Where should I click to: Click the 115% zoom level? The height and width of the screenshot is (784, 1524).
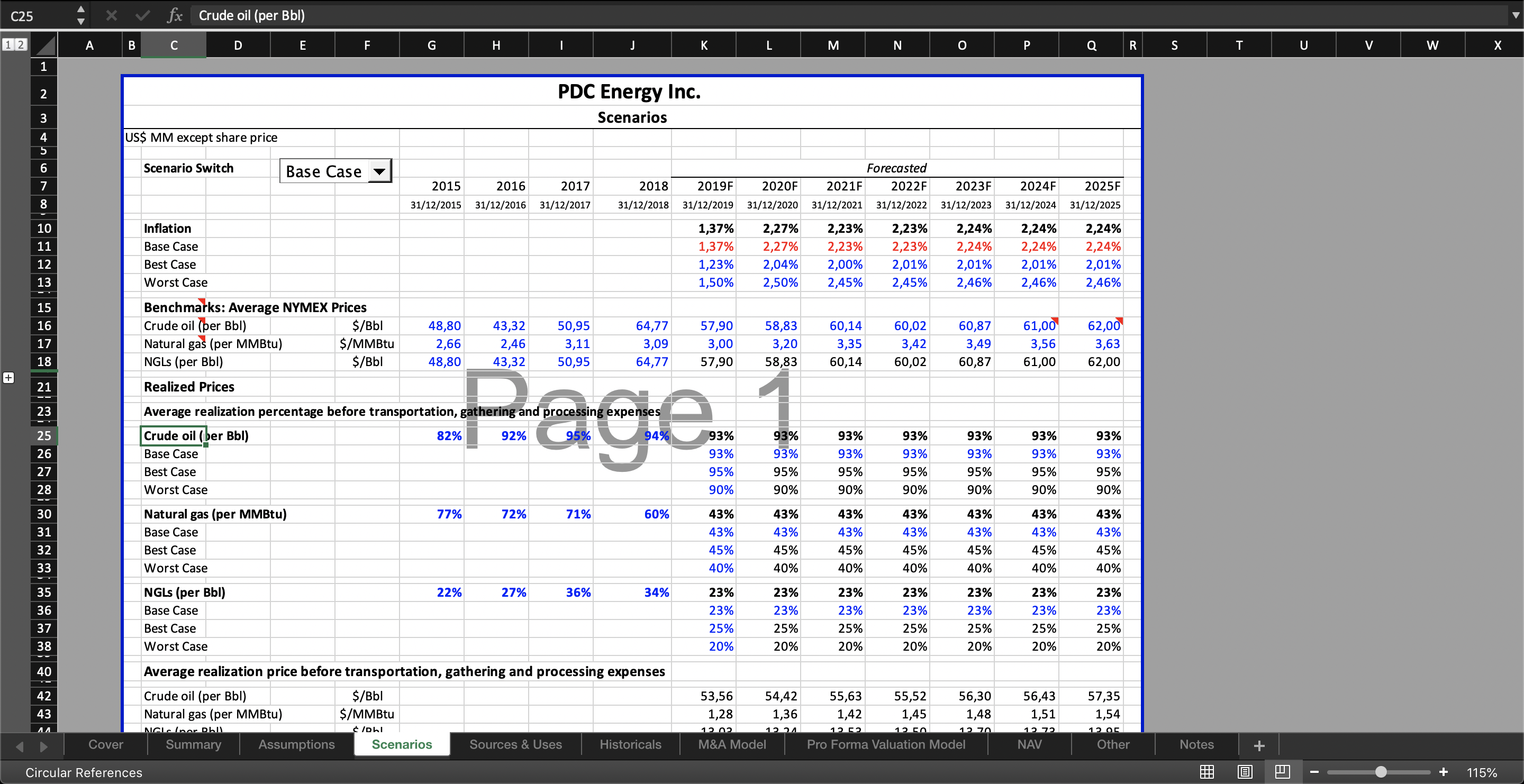[1482, 772]
